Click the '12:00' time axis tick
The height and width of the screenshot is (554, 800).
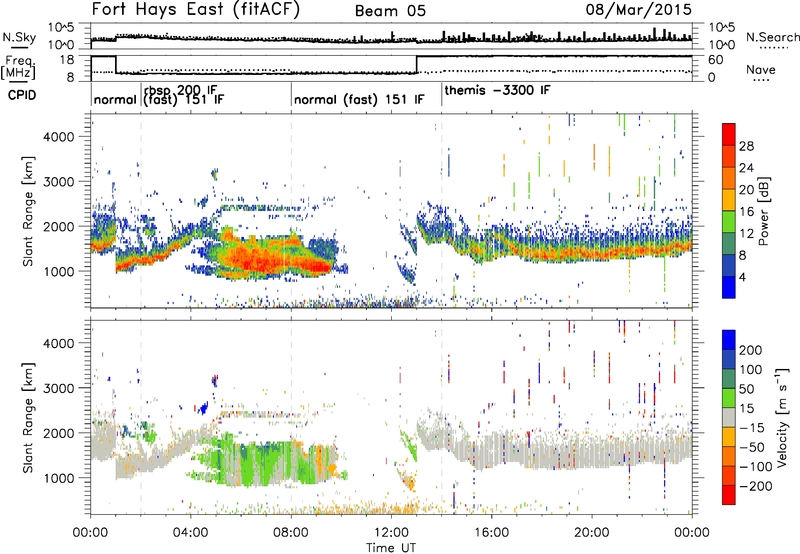coord(391,533)
